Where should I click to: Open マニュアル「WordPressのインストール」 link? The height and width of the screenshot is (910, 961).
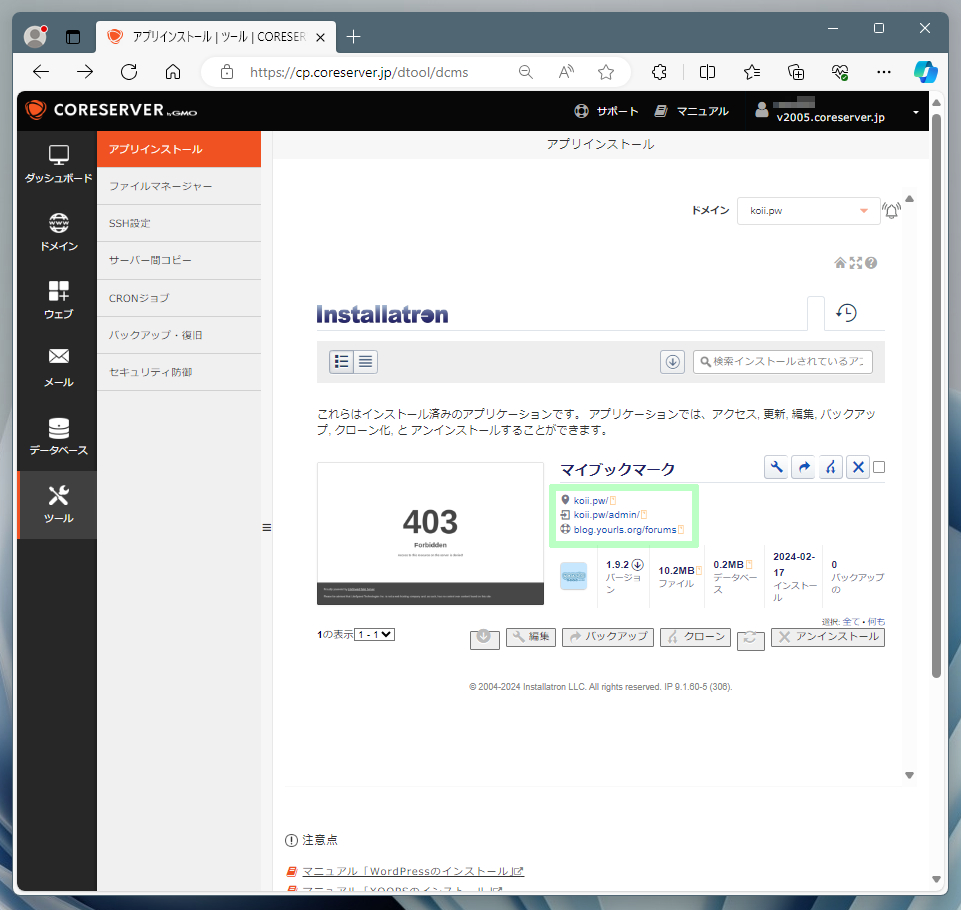[412, 871]
